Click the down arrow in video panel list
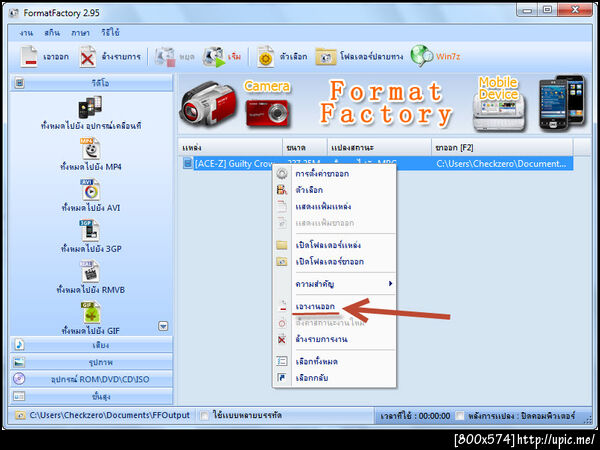 163,326
